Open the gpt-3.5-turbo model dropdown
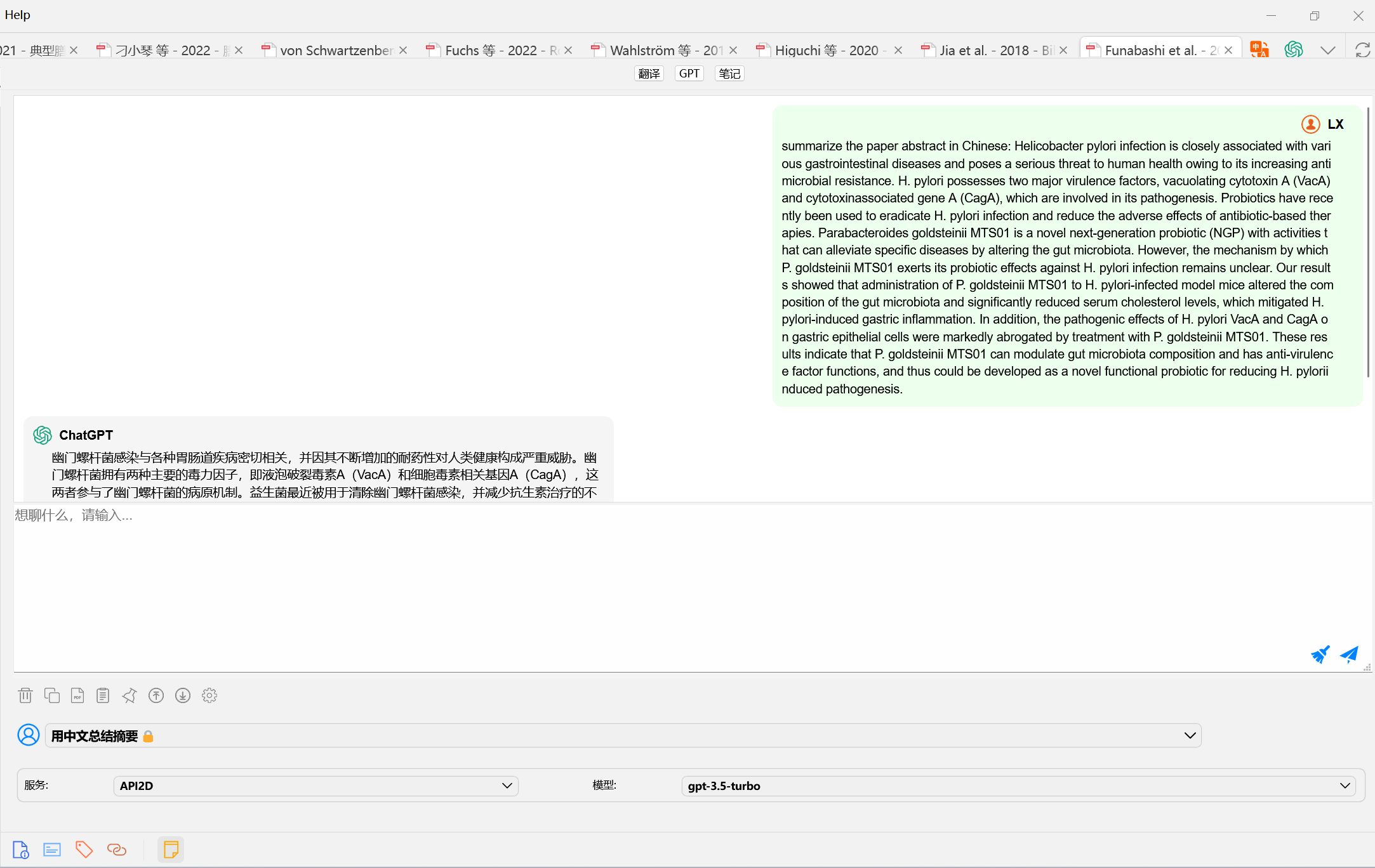 [1018, 786]
